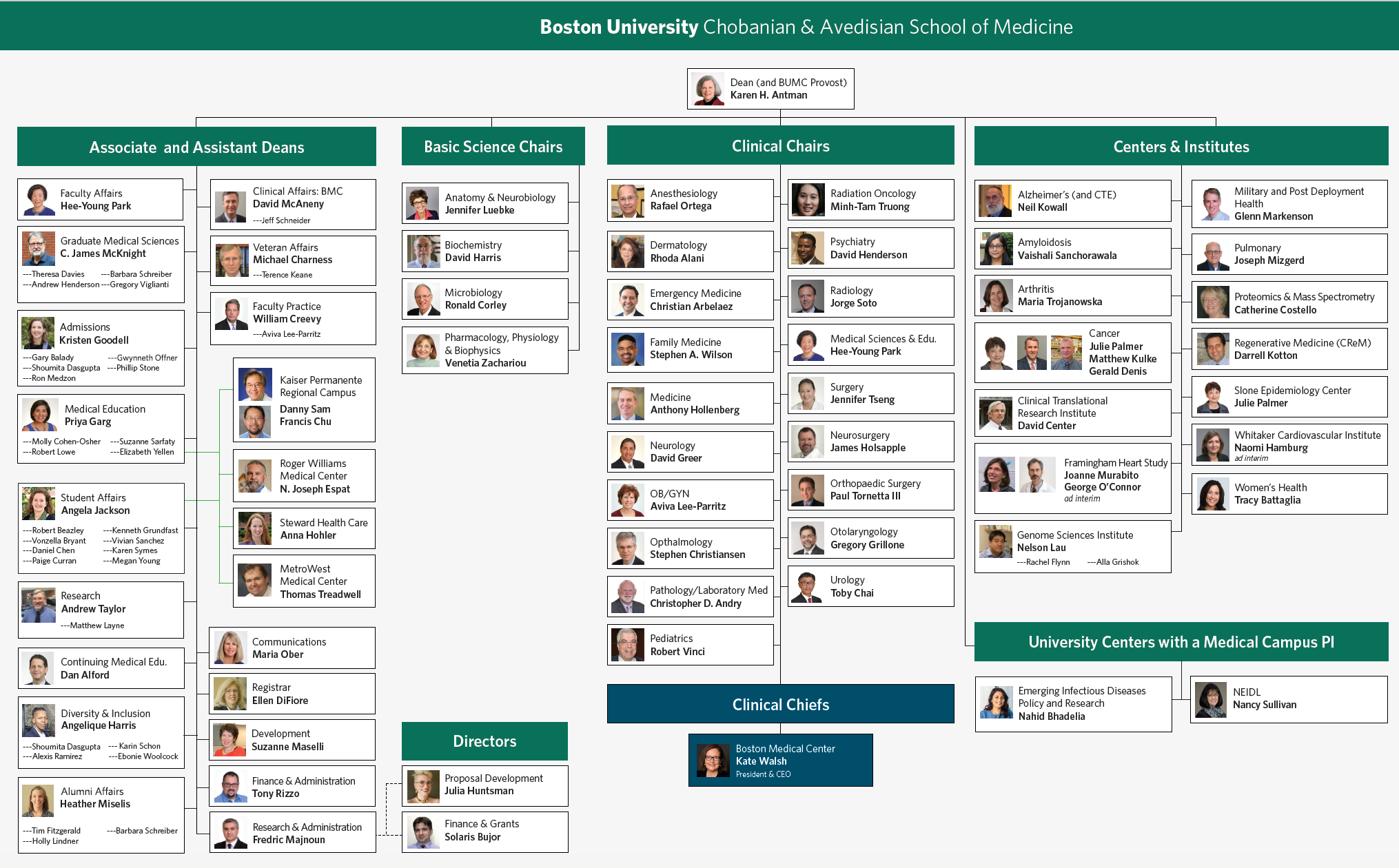
Task: Click the name Tony Rizzo
Action: [276, 794]
